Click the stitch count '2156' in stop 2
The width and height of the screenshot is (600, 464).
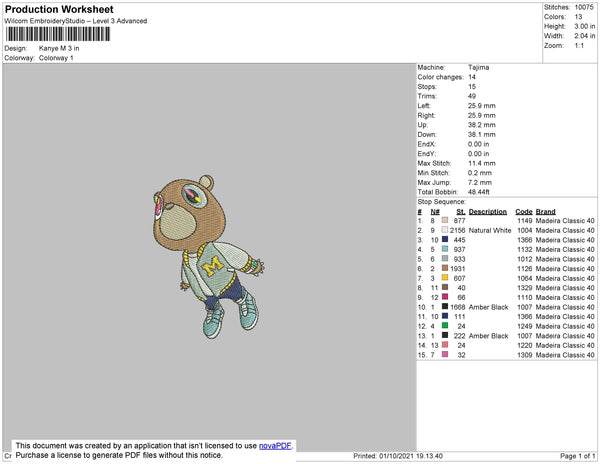tap(457, 230)
